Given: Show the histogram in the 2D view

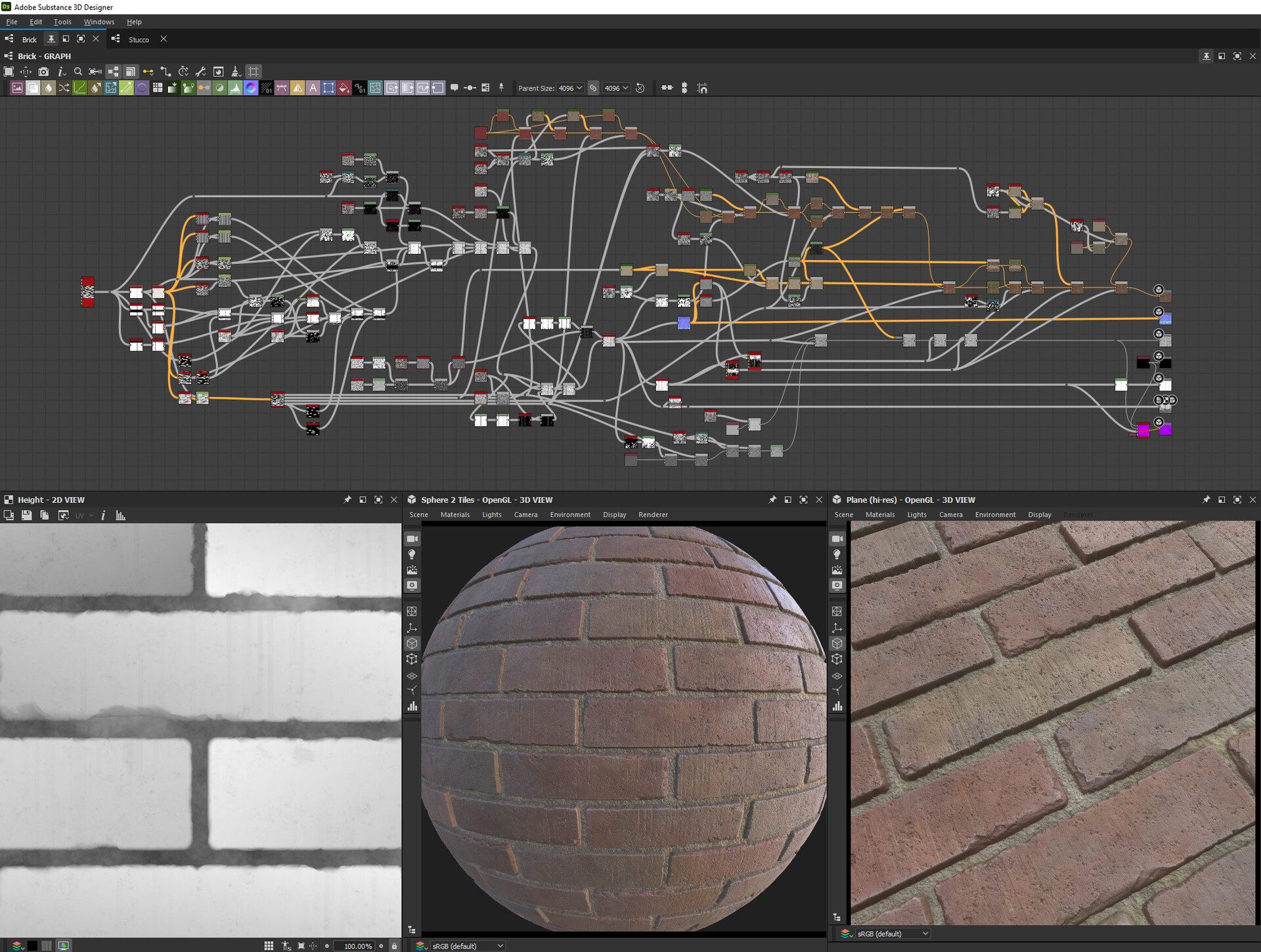Looking at the screenshot, I should pos(120,515).
